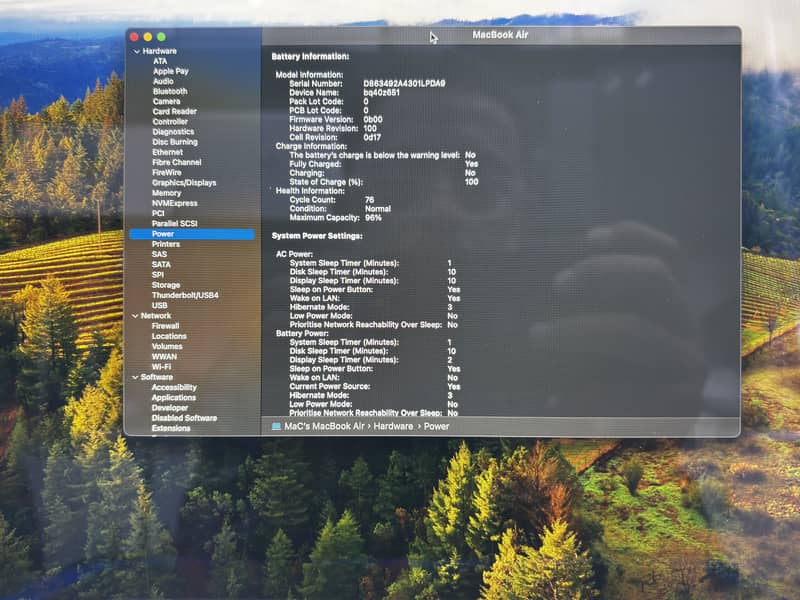This screenshot has height=600, width=800.
Task: Select the highlighted Power item
Action: coord(162,234)
